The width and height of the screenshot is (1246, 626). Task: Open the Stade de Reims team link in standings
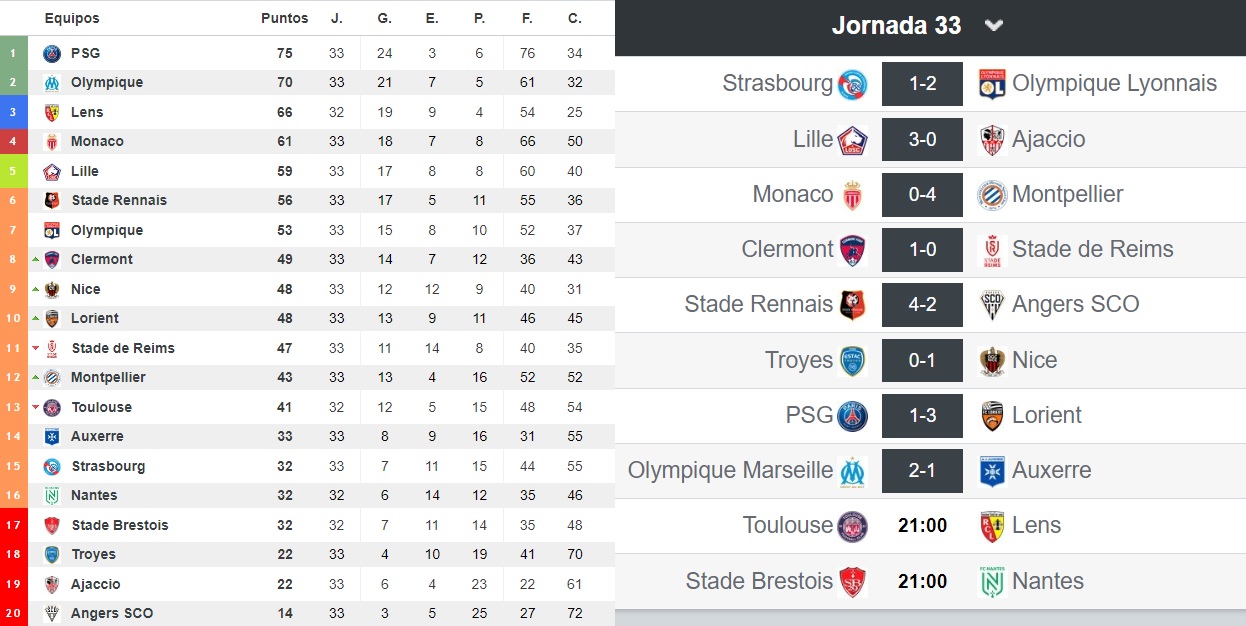pyautogui.click(x=123, y=348)
